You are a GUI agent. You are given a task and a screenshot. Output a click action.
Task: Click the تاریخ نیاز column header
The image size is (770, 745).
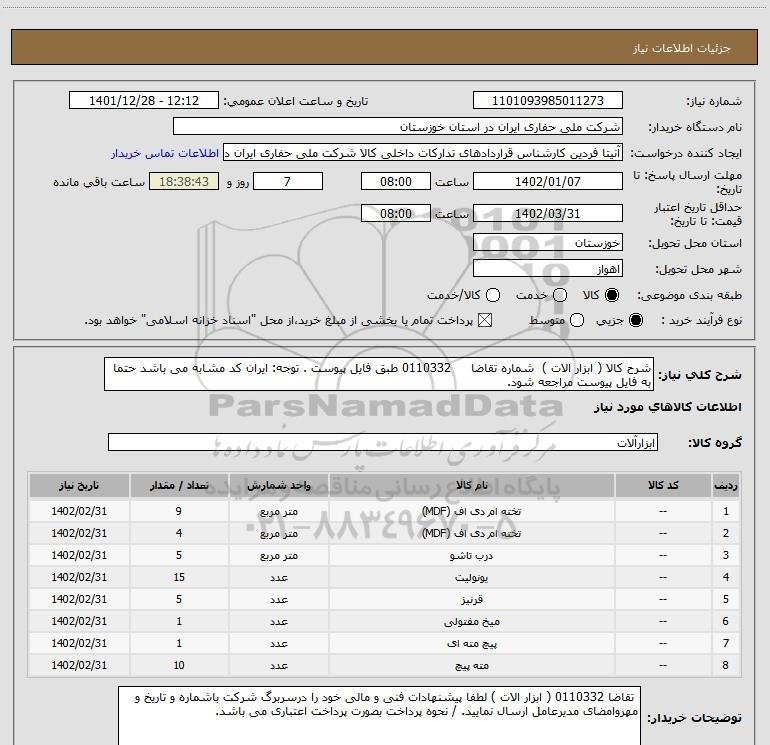point(79,485)
